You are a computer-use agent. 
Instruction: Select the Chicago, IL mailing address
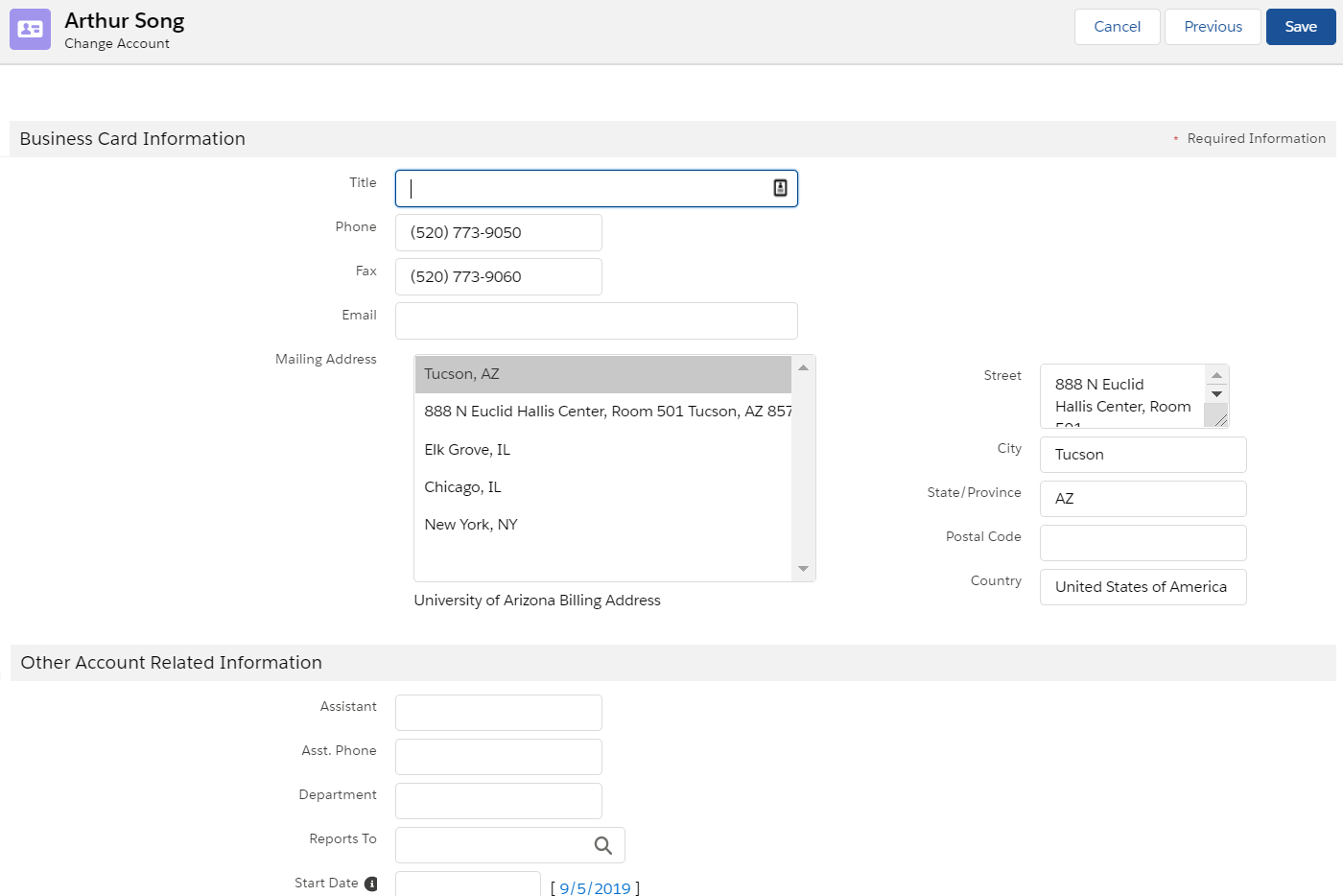click(x=463, y=486)
